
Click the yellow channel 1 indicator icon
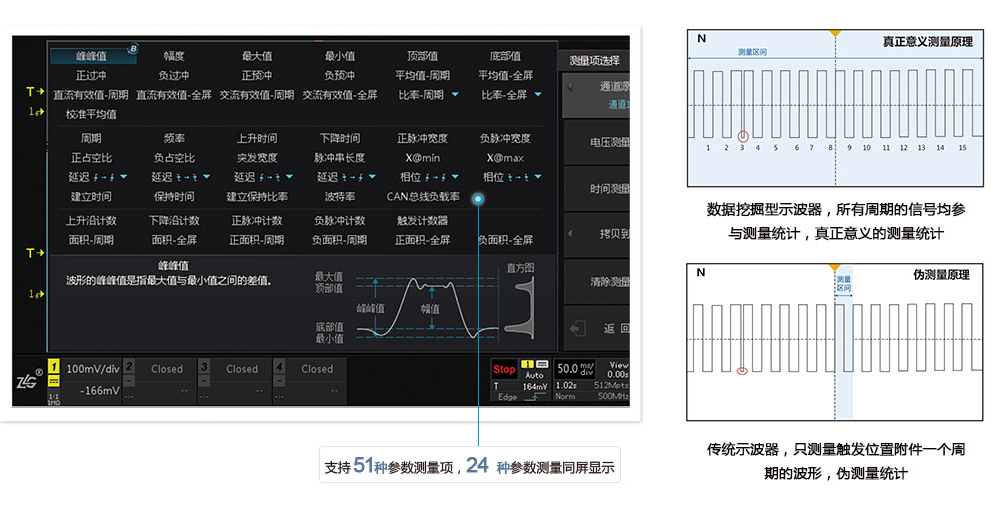point(54,368)
